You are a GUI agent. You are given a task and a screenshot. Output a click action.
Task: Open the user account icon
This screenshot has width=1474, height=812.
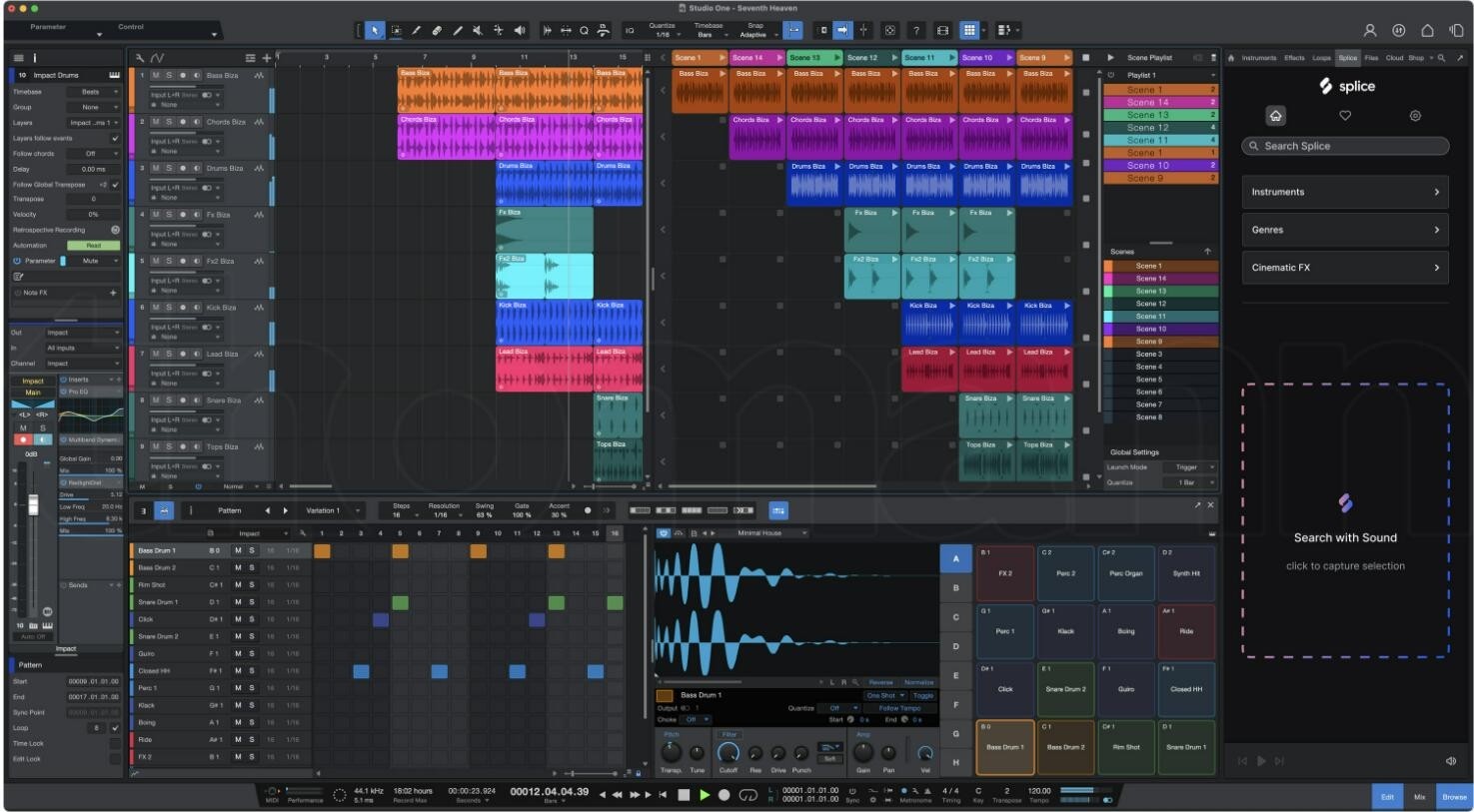tap(1370, 31)
